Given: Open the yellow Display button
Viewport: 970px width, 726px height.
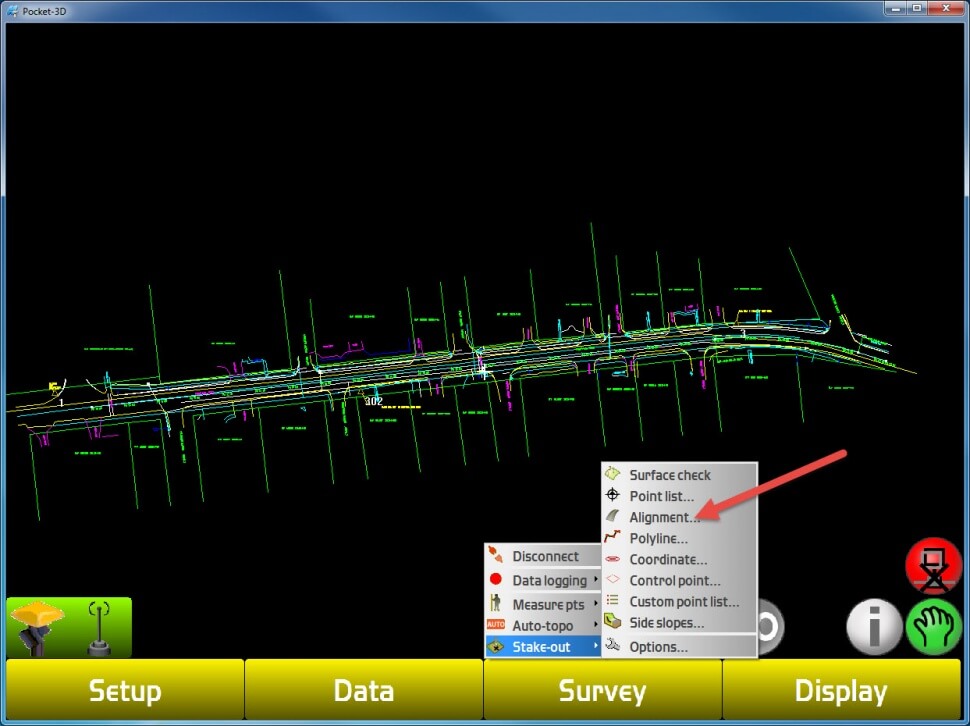Looking at the screenshot, I should [840, 691].
